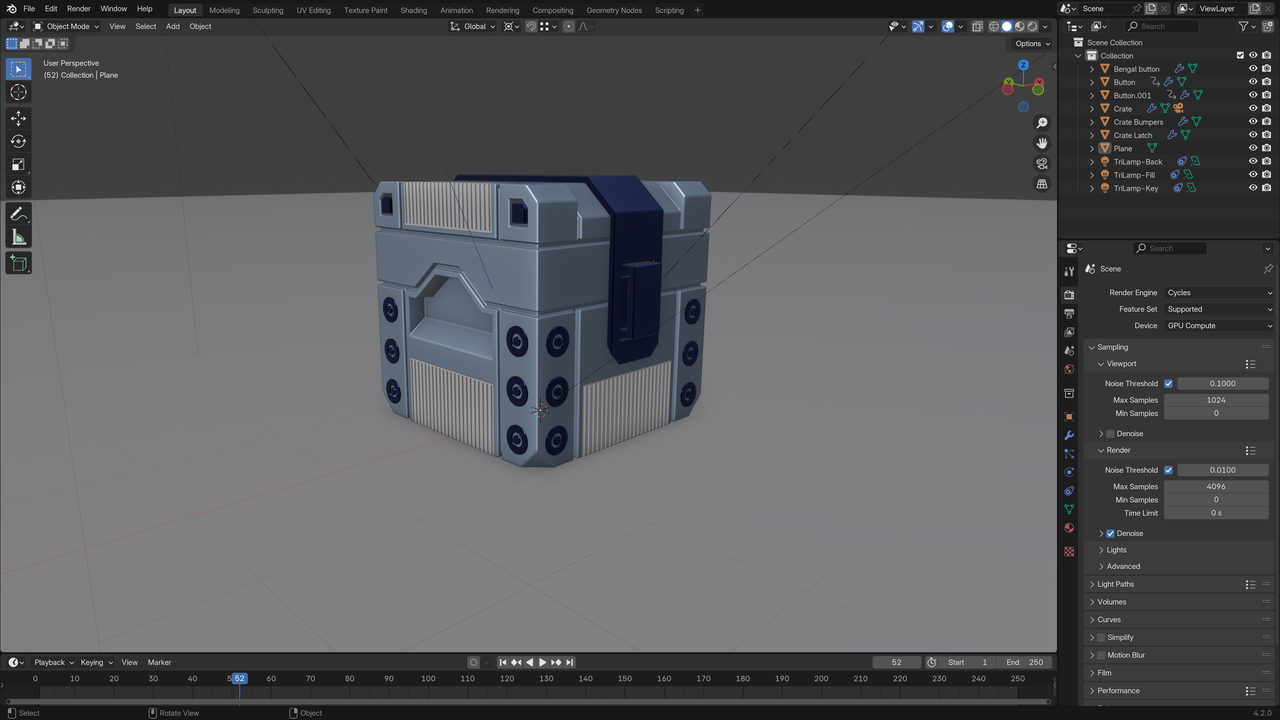Enable the Motion Blur checkbox

coord(1101,655)
